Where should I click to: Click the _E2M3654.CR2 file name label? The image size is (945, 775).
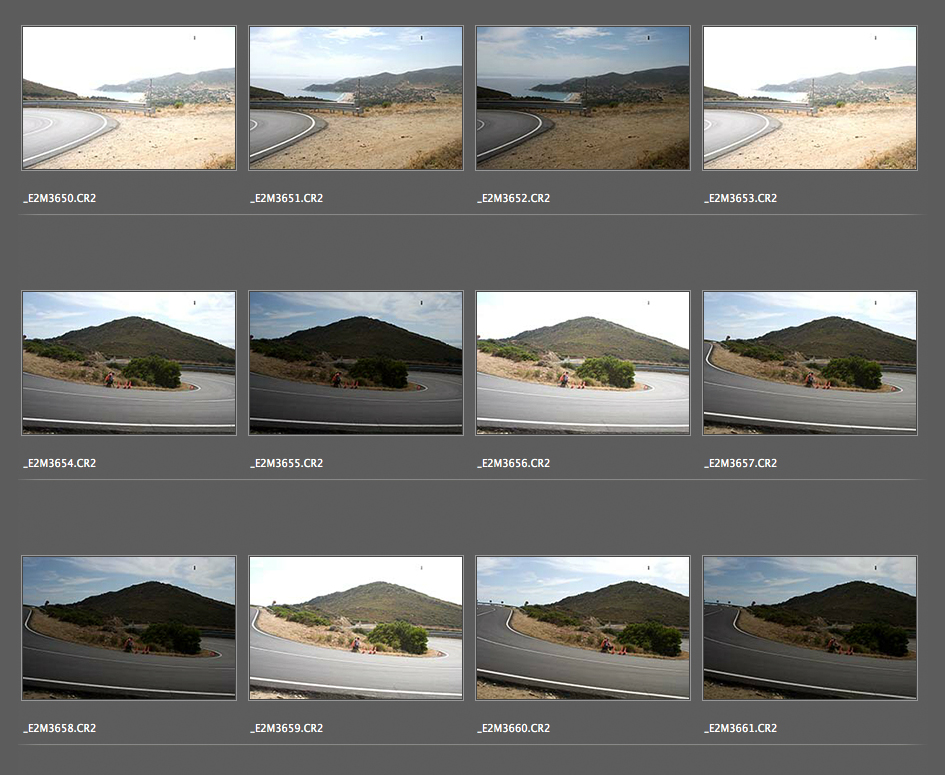click(59, 464)
